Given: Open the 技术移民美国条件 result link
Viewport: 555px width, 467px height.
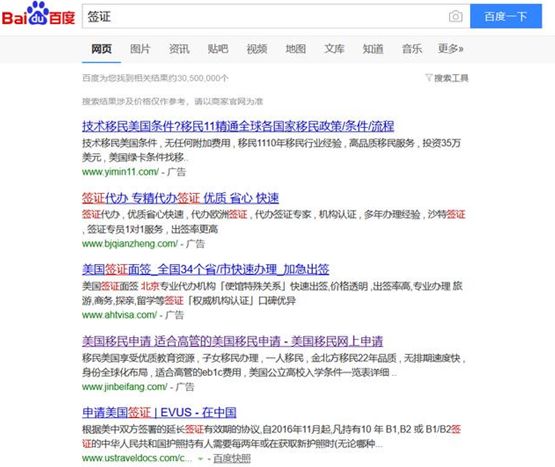Looking at the screenshot, I should (238, 126).
